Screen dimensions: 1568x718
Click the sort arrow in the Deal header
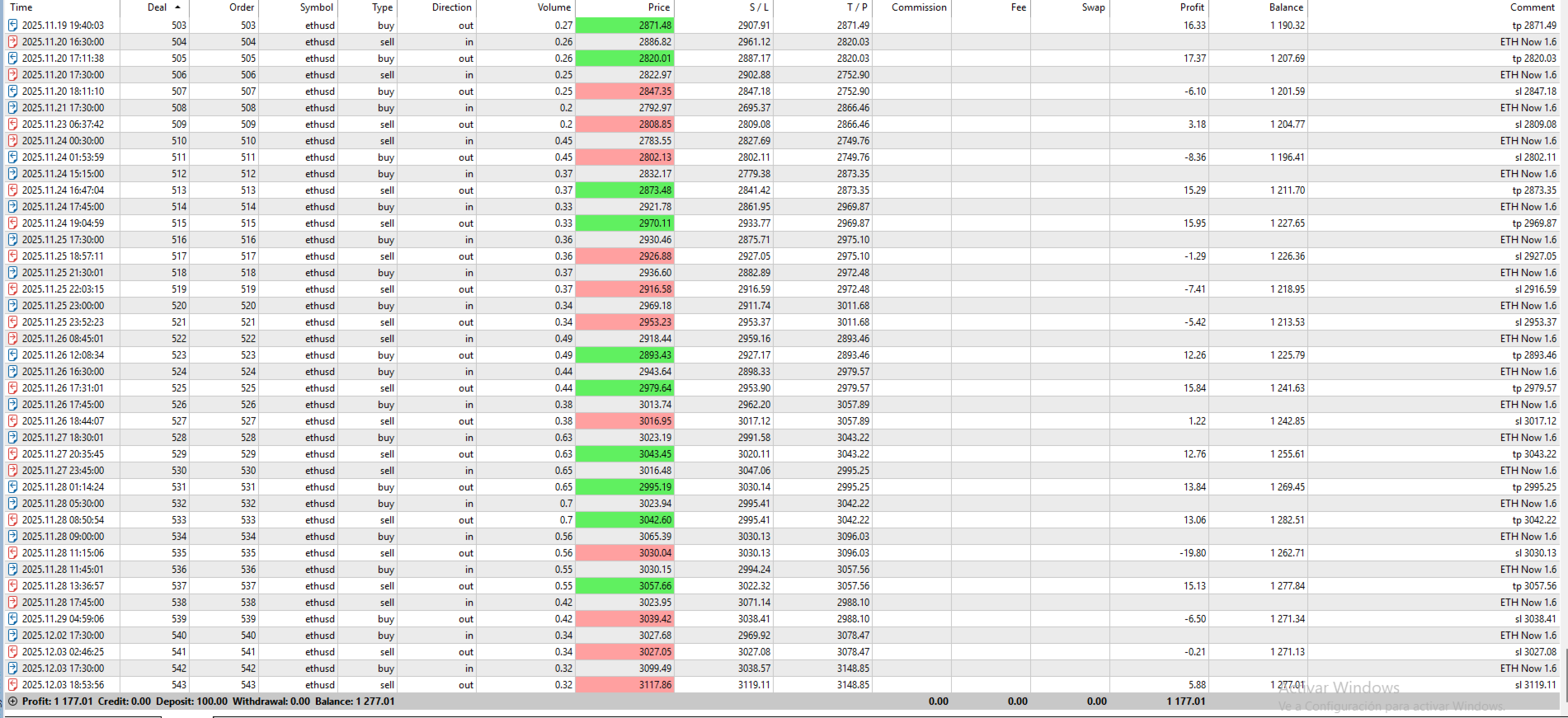(177, 7)
